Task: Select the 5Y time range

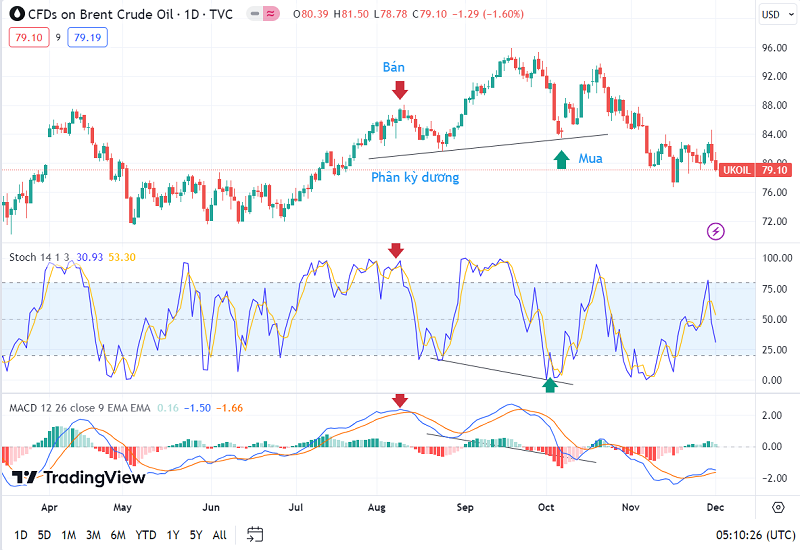Action: [195, 534]
